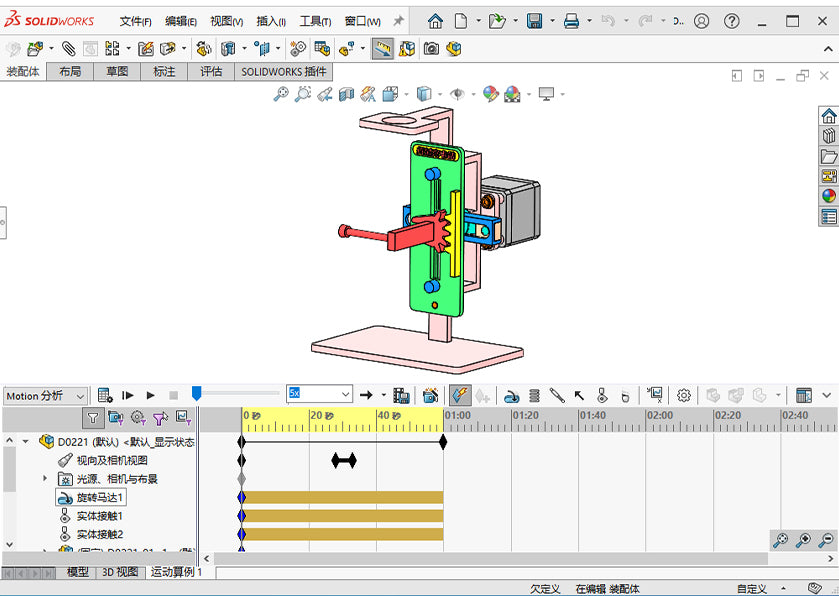Click the Mate paperclip icon

click(x=68, y=49)
